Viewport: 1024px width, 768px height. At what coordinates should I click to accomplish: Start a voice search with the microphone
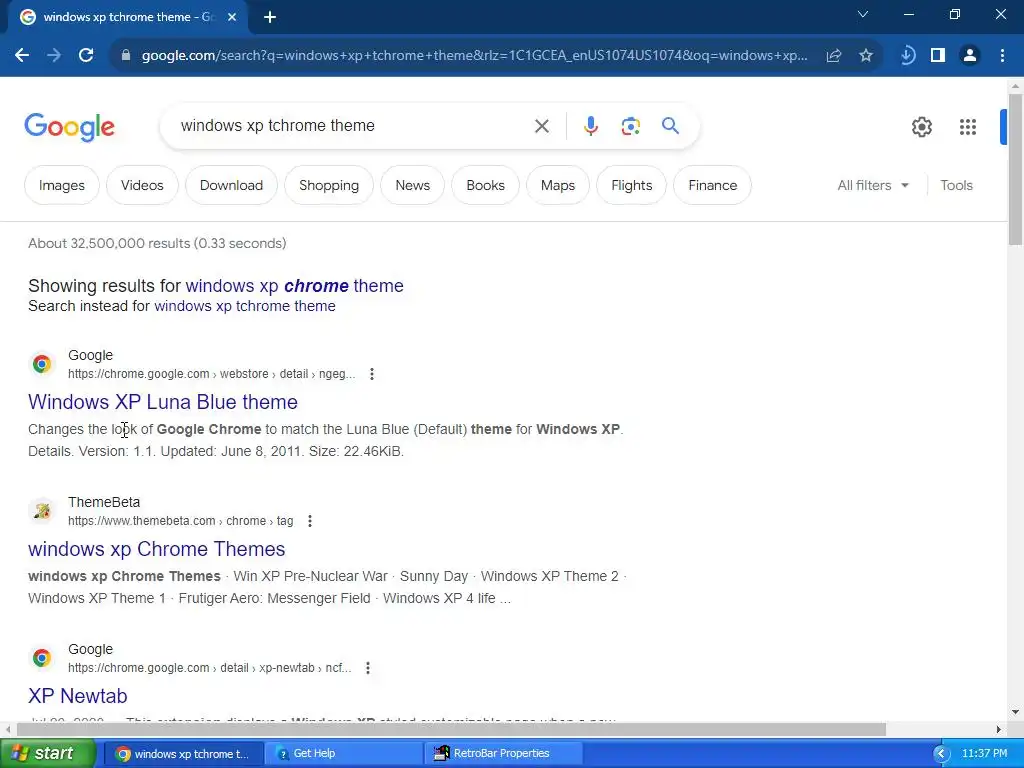[590, 126]
